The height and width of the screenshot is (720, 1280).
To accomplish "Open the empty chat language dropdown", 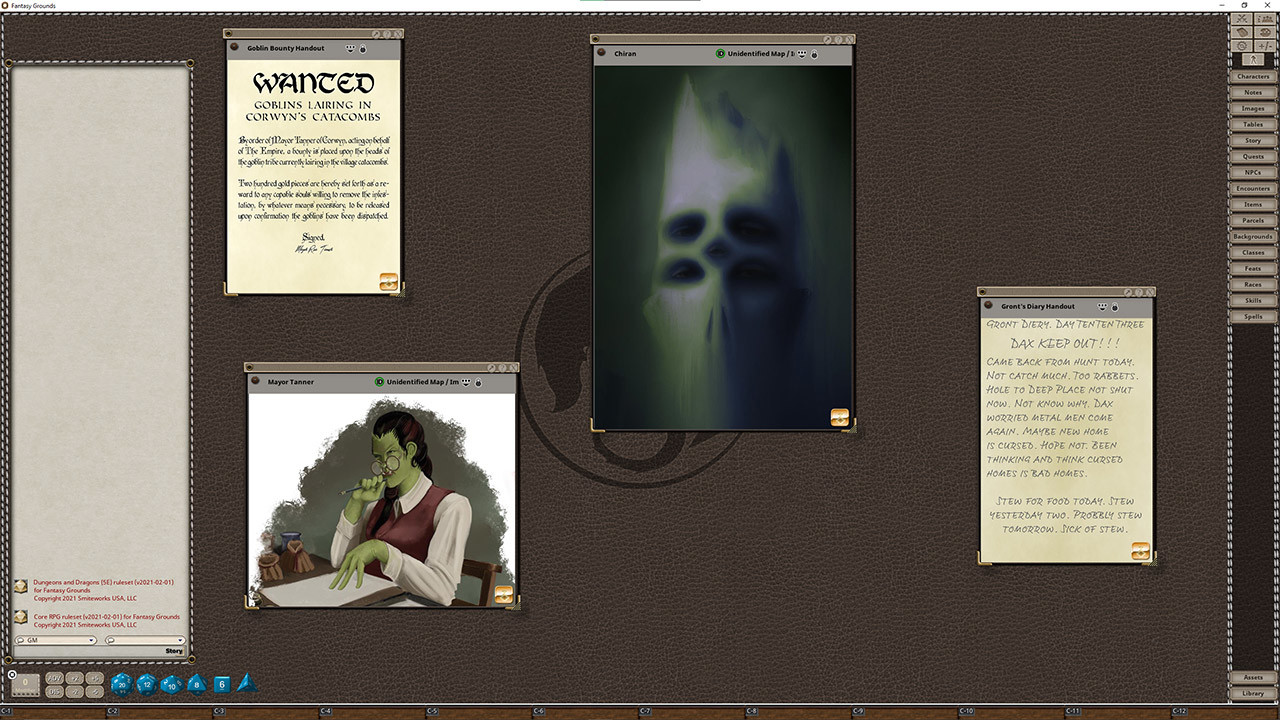I will point(145,640).
